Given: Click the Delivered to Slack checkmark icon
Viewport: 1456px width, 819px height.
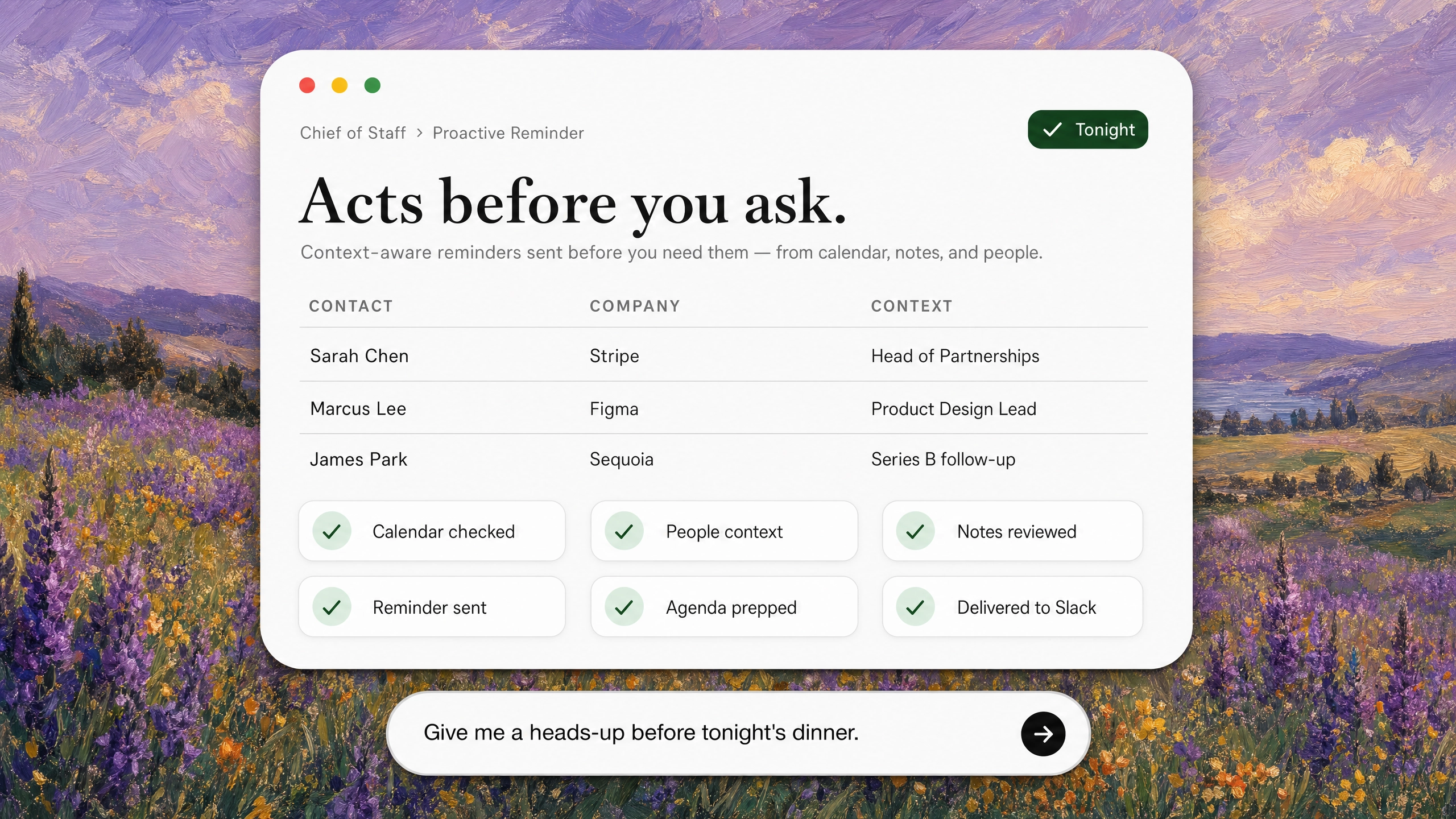Looking at the screenshot, I should coord(915,607).
